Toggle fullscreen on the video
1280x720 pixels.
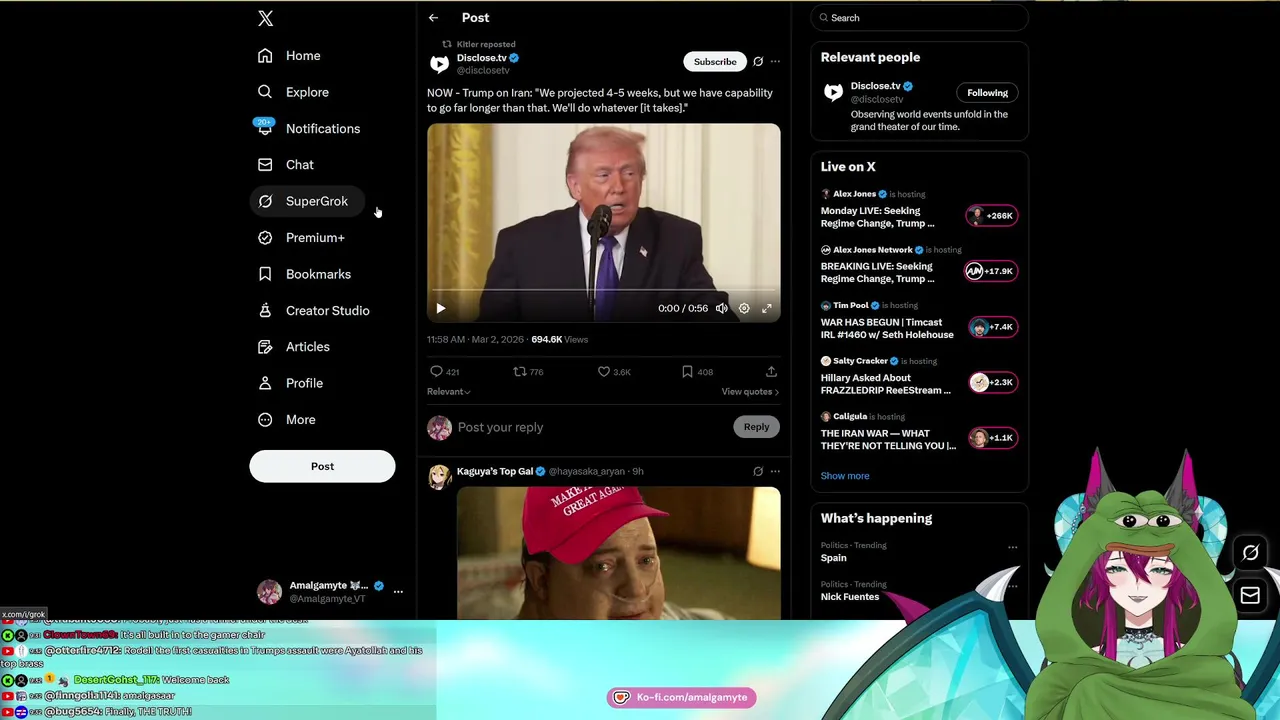coord(767,308)
